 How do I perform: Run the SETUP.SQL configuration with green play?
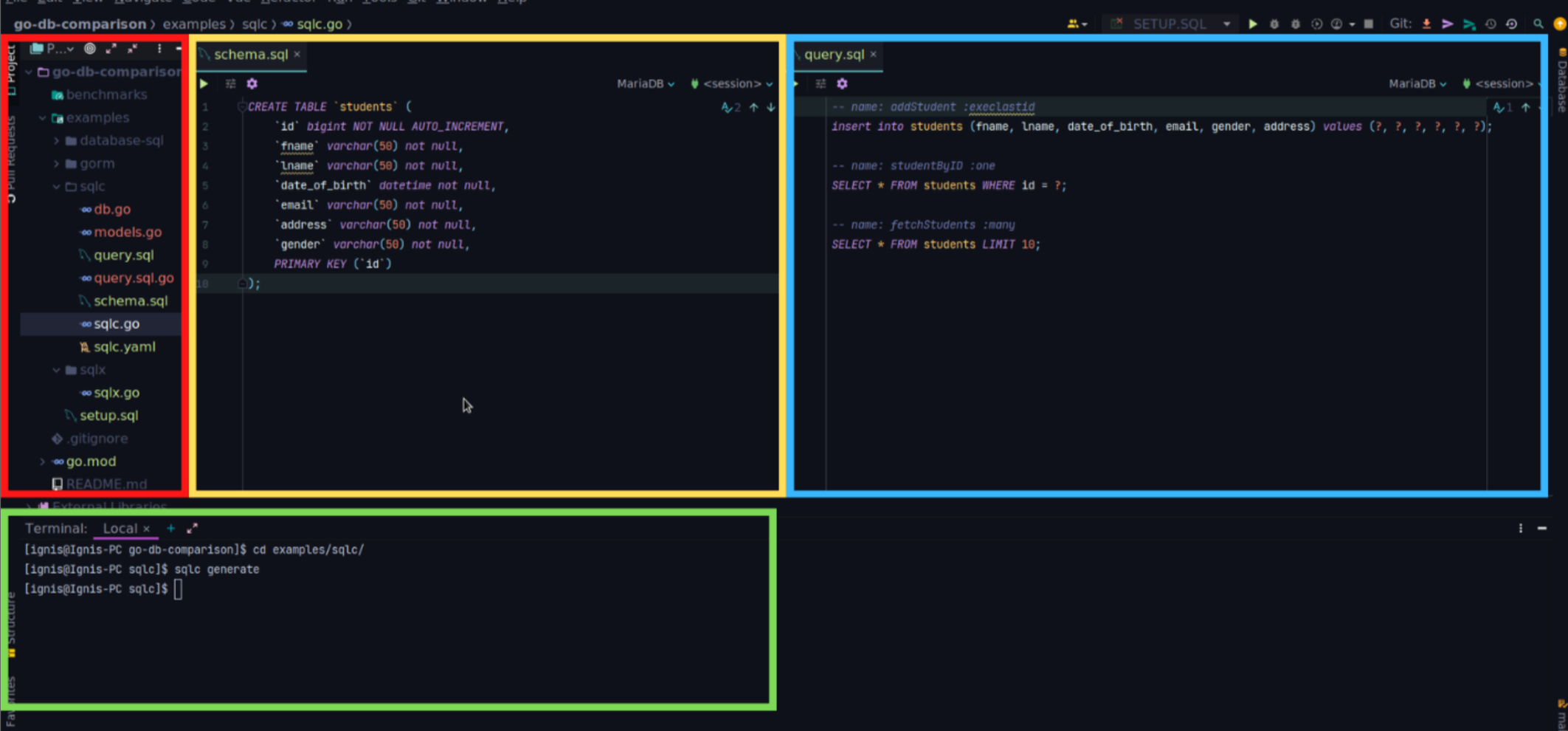tap(1253, 24)
